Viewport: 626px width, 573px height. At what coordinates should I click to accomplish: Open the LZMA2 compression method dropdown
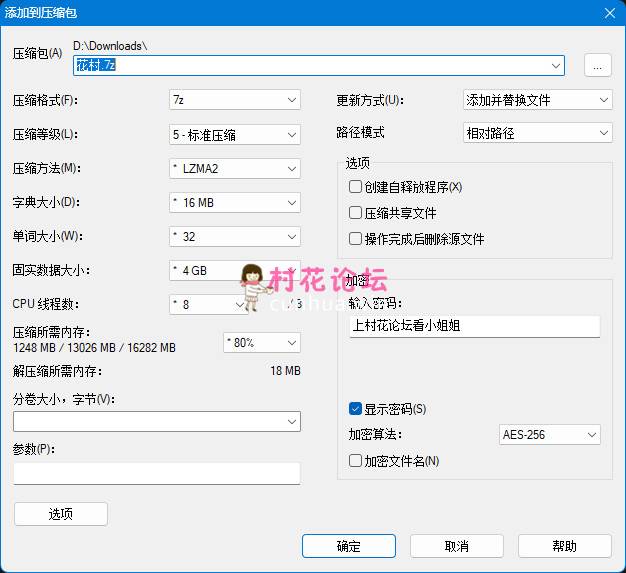click(x=235, y=168)
